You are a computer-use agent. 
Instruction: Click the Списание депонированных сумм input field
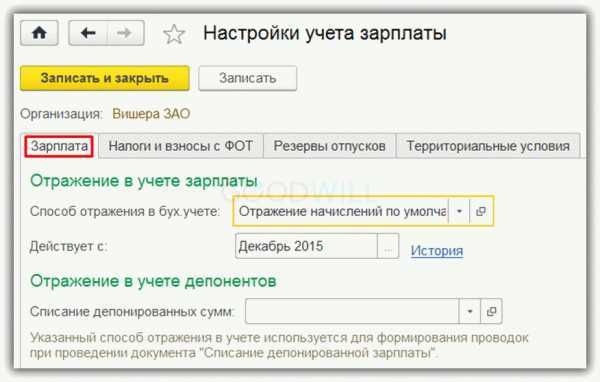point(352,311)
